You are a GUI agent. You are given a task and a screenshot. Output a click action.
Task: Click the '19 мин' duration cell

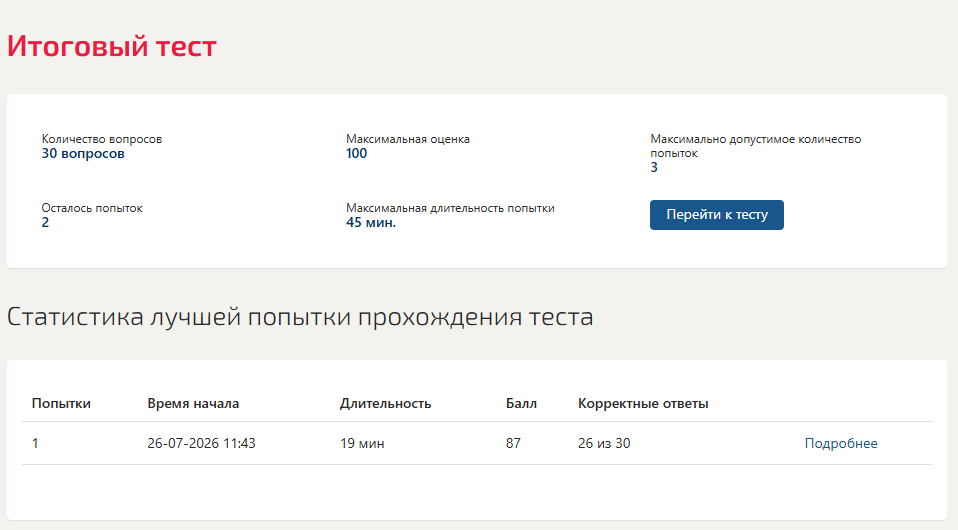pyautogui.click(x=362, y=443)
